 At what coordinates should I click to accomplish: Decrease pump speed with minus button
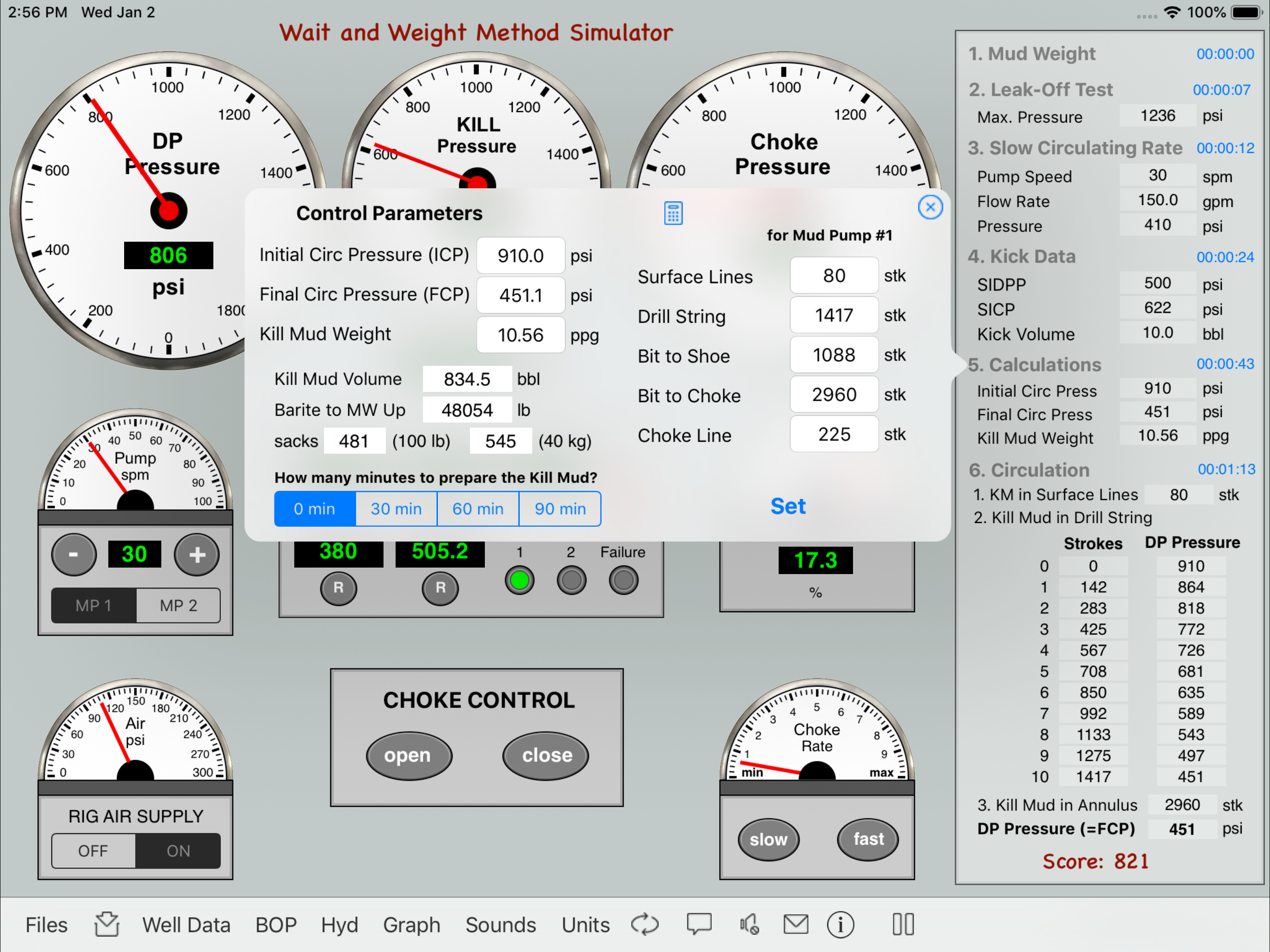tap(73, 555)
